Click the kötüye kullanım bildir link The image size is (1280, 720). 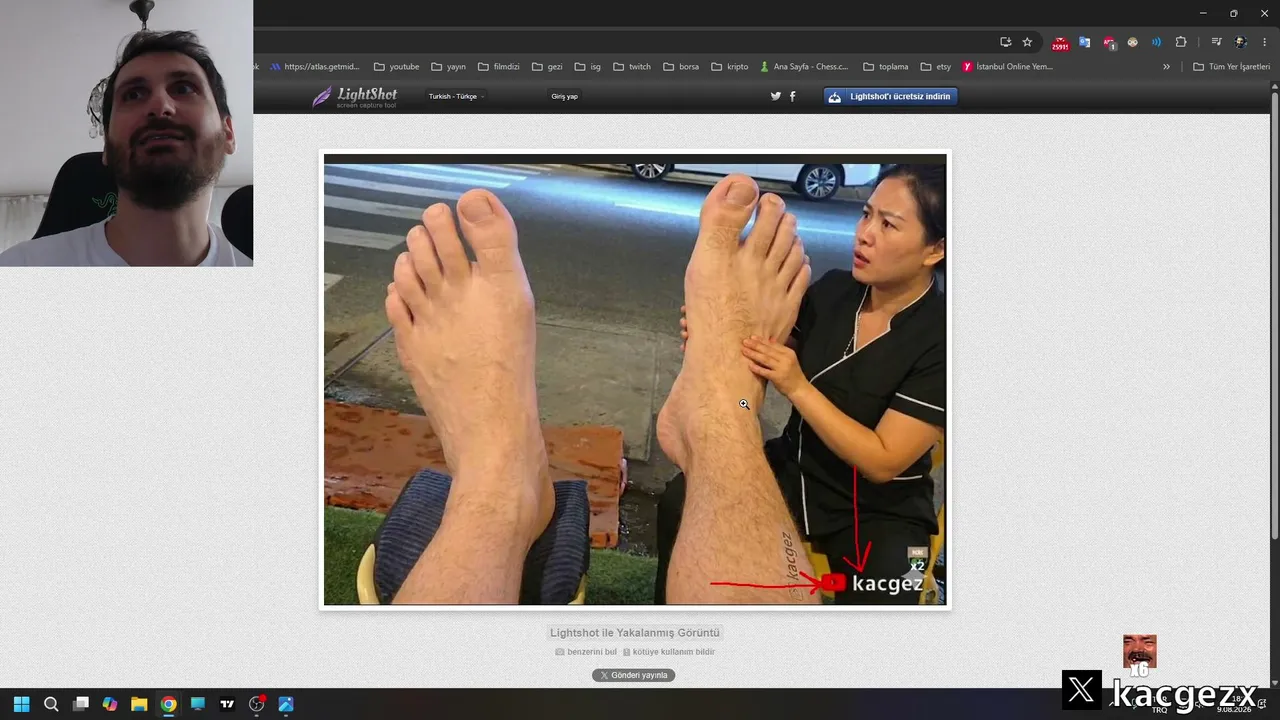669,652
